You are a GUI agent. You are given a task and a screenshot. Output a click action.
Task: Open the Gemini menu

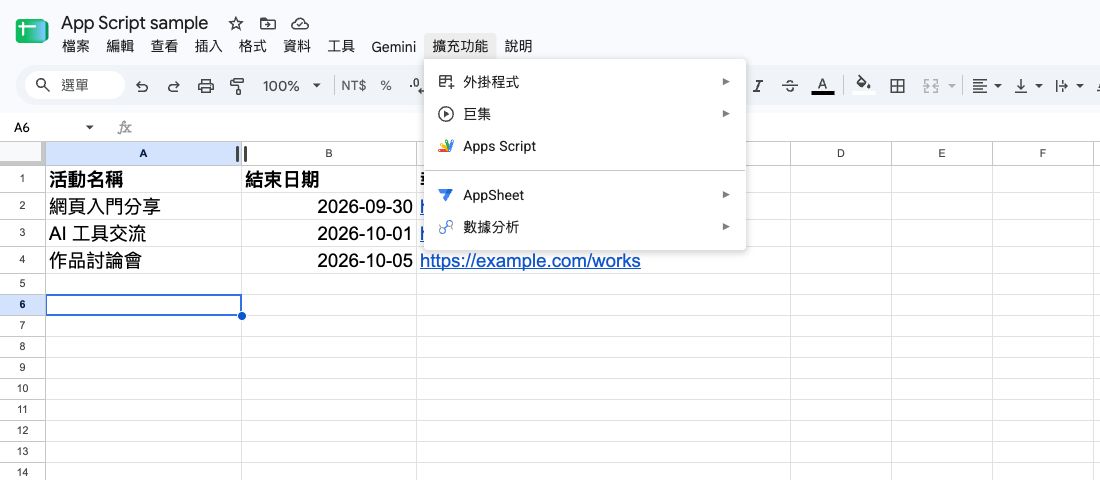click(x=394, y=47)
